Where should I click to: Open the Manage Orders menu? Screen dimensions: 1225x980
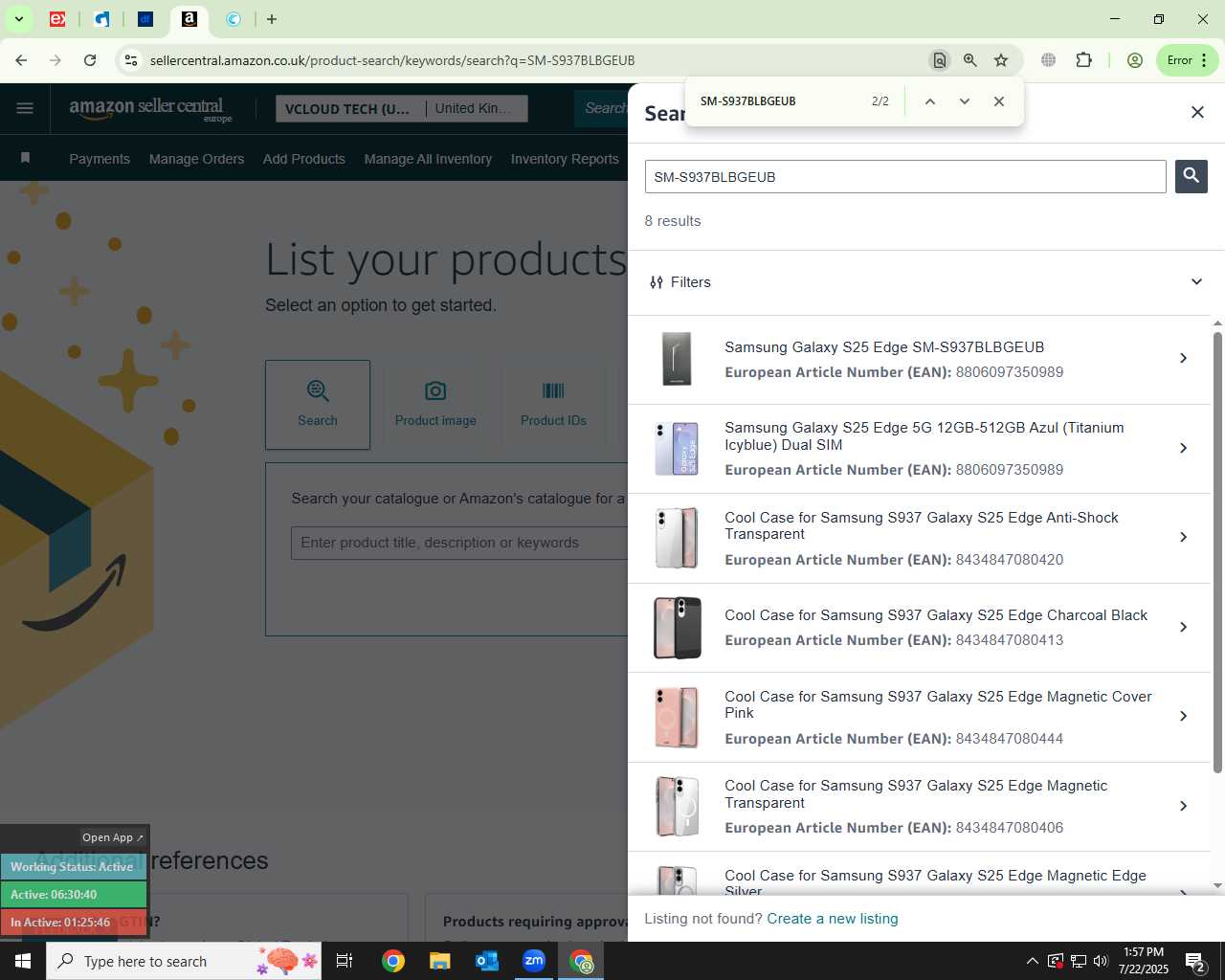(196, 159)
